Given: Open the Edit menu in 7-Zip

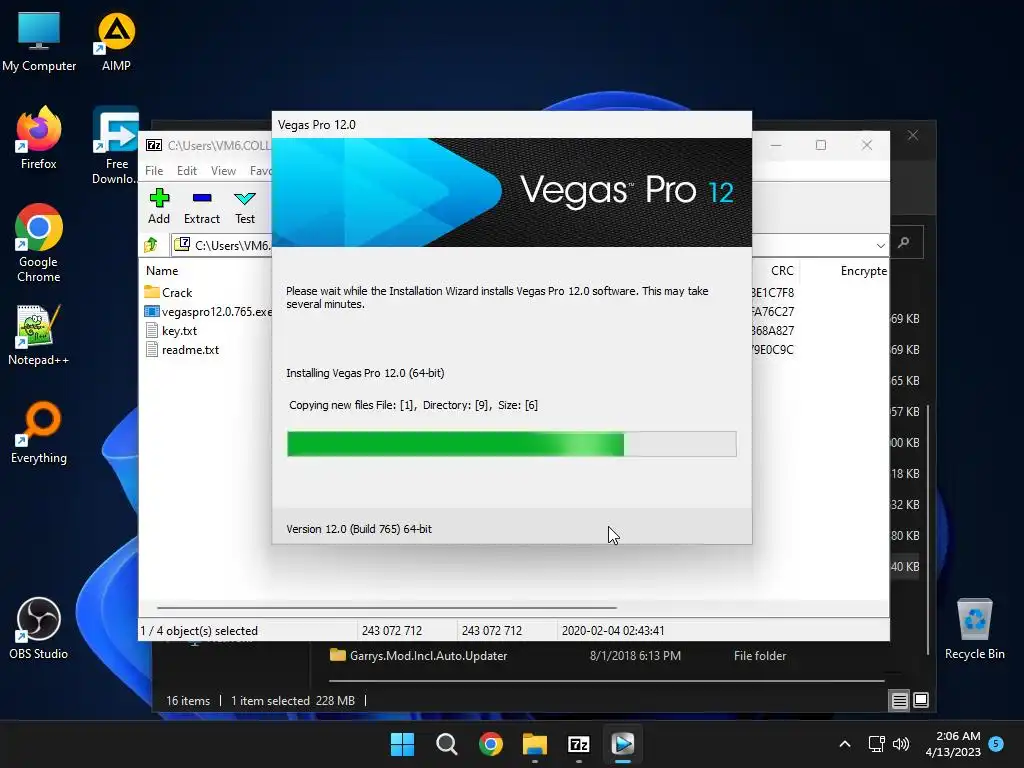Looking at the screenshot, I should [x=187, y=170].
